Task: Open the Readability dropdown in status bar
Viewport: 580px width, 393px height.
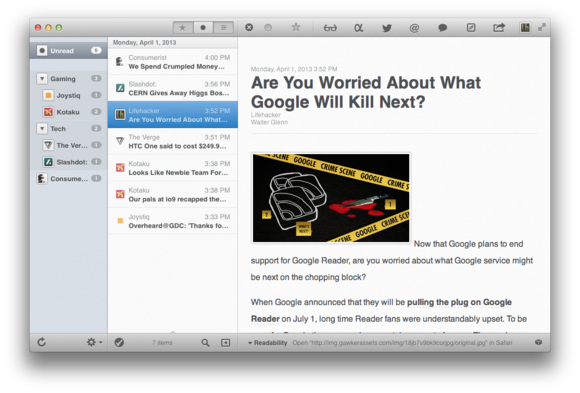Action: 267,343
